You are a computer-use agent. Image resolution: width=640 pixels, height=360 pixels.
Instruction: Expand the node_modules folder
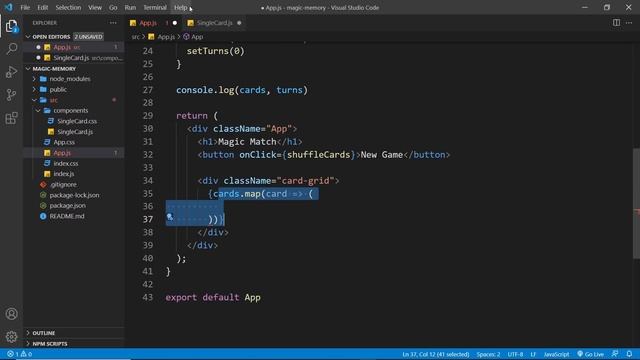point(35,79)
